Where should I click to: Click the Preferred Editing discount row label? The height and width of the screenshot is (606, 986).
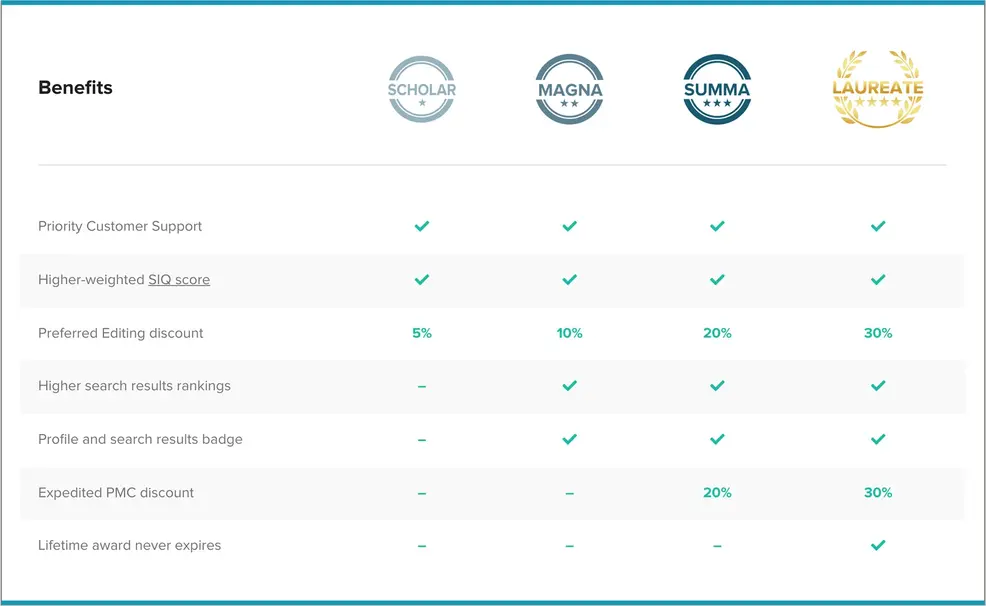pyautogui.click(x=120, y=333)
